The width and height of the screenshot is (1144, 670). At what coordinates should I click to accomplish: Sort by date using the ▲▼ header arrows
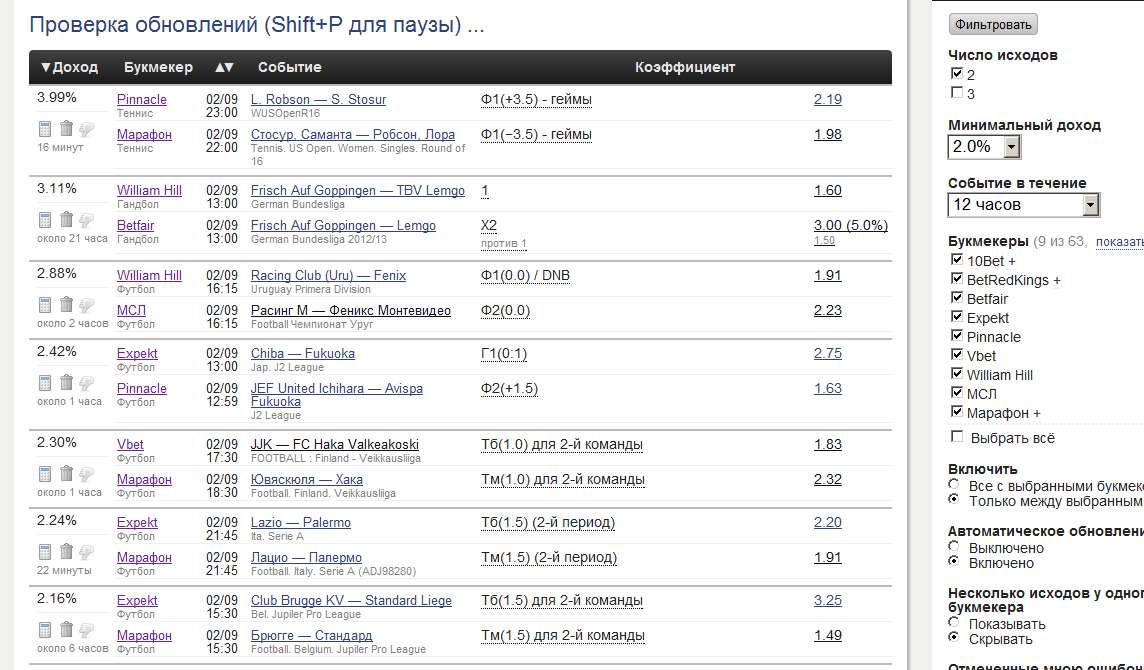(224, 67)
